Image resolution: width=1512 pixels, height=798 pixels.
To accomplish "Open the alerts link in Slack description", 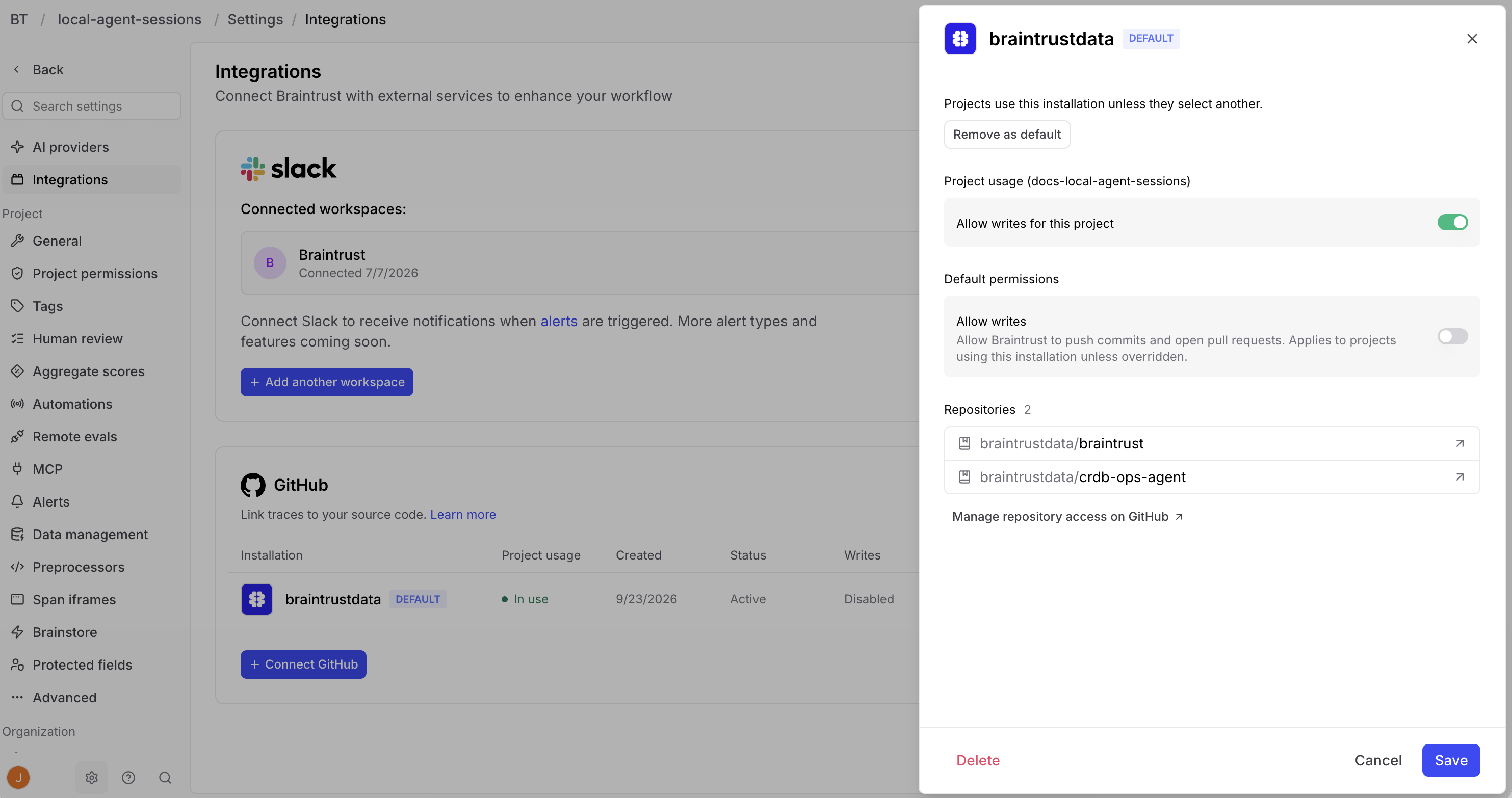I will tap(559, 321).
